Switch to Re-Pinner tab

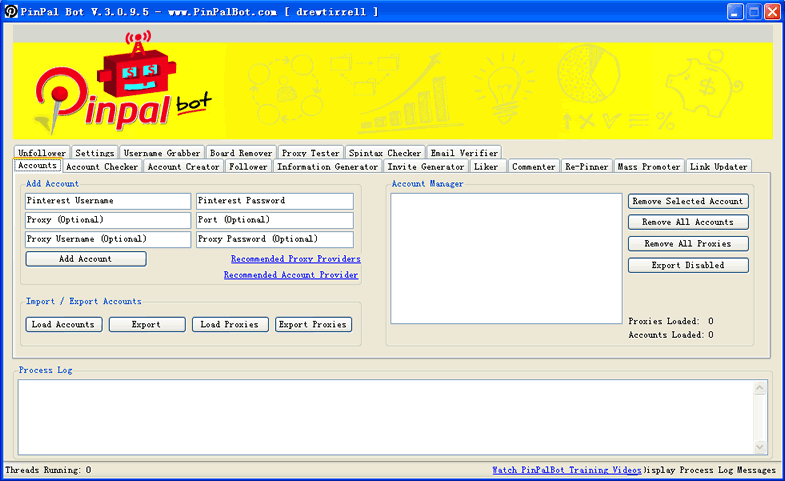point(587,167)
